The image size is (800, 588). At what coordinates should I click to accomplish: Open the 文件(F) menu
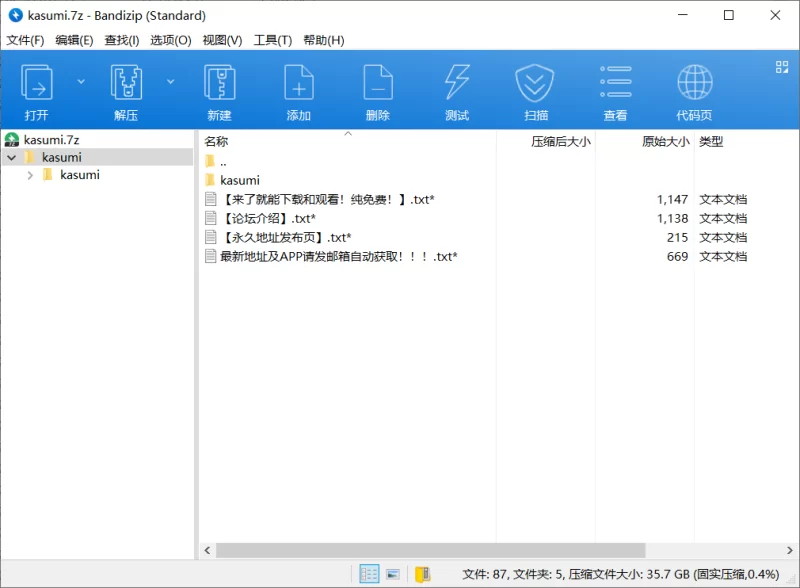pos(25,40)
